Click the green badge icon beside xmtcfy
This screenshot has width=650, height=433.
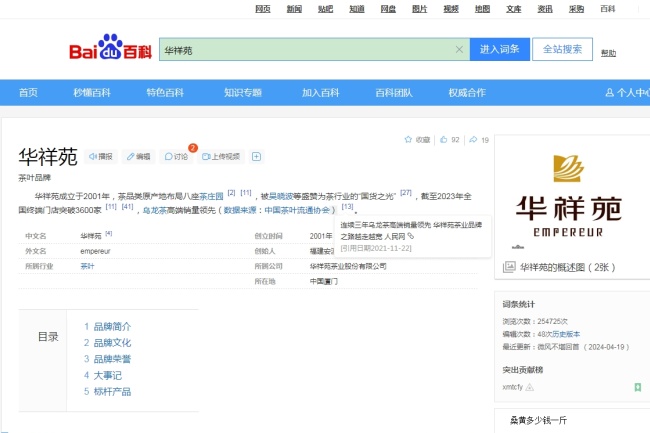pyautogui.click(x=638, y=387)
